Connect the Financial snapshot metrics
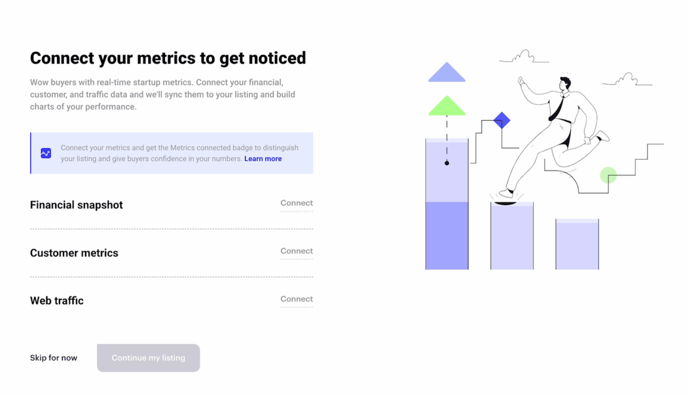 point(297,203)
